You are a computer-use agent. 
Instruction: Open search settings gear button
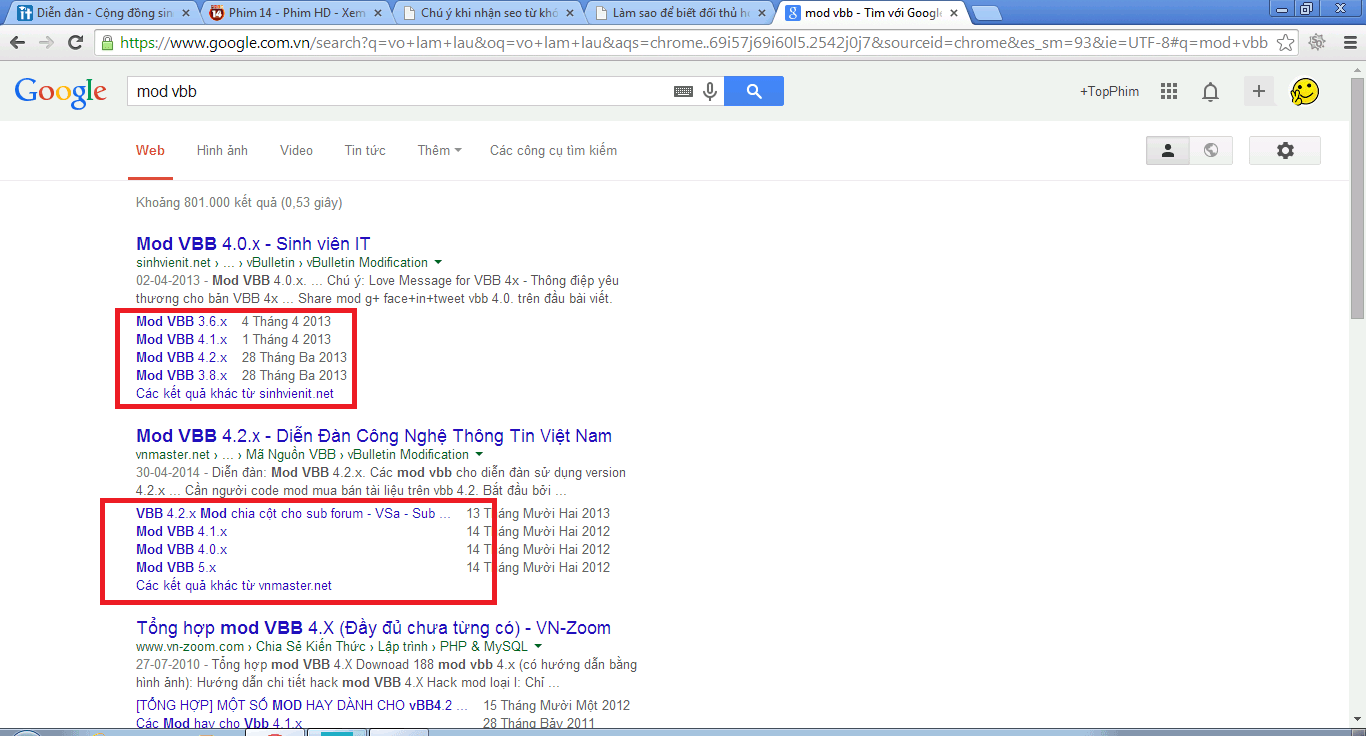click(1285, 150)
